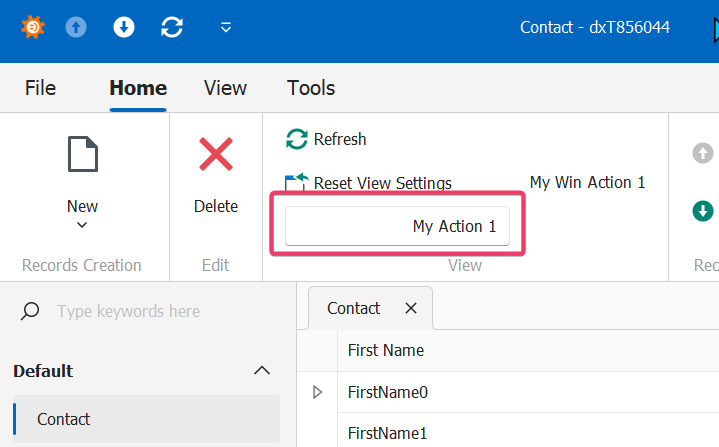This screenshot has width=719, height=447.
Task: Click Refresh in the View ribbon group
Action: (327, 139)
